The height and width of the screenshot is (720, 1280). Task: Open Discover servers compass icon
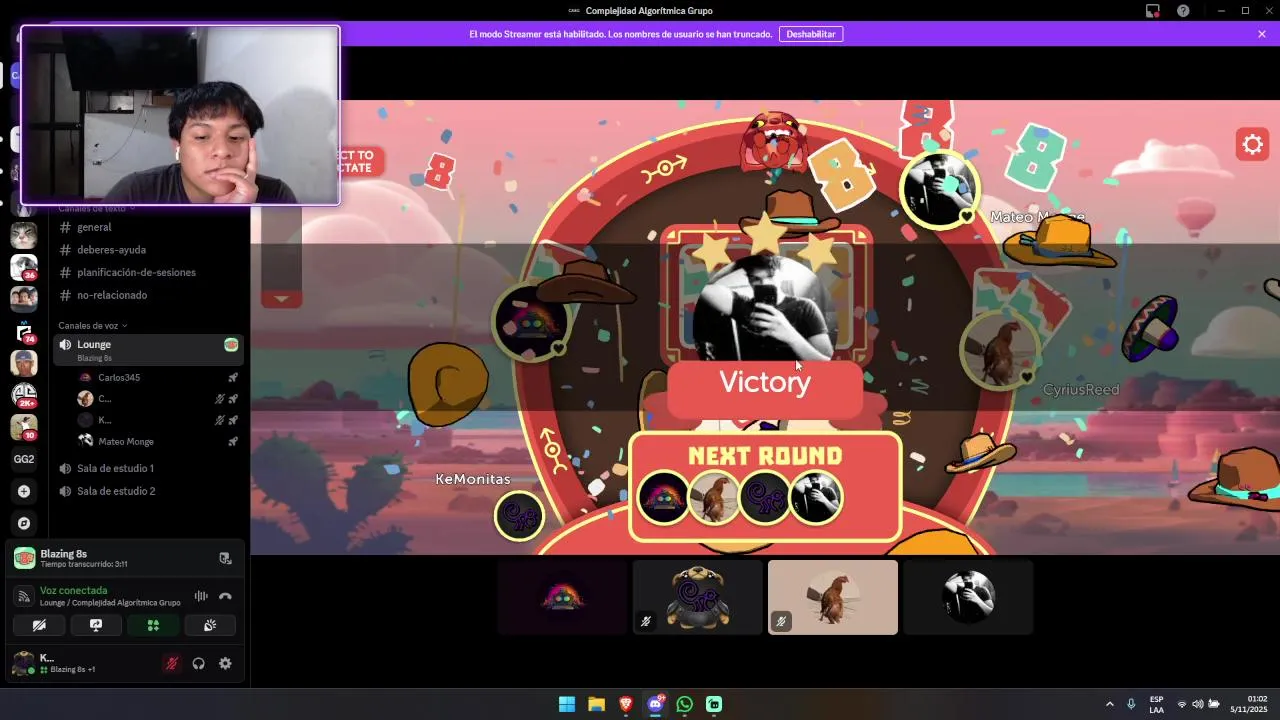pos(24,523)
